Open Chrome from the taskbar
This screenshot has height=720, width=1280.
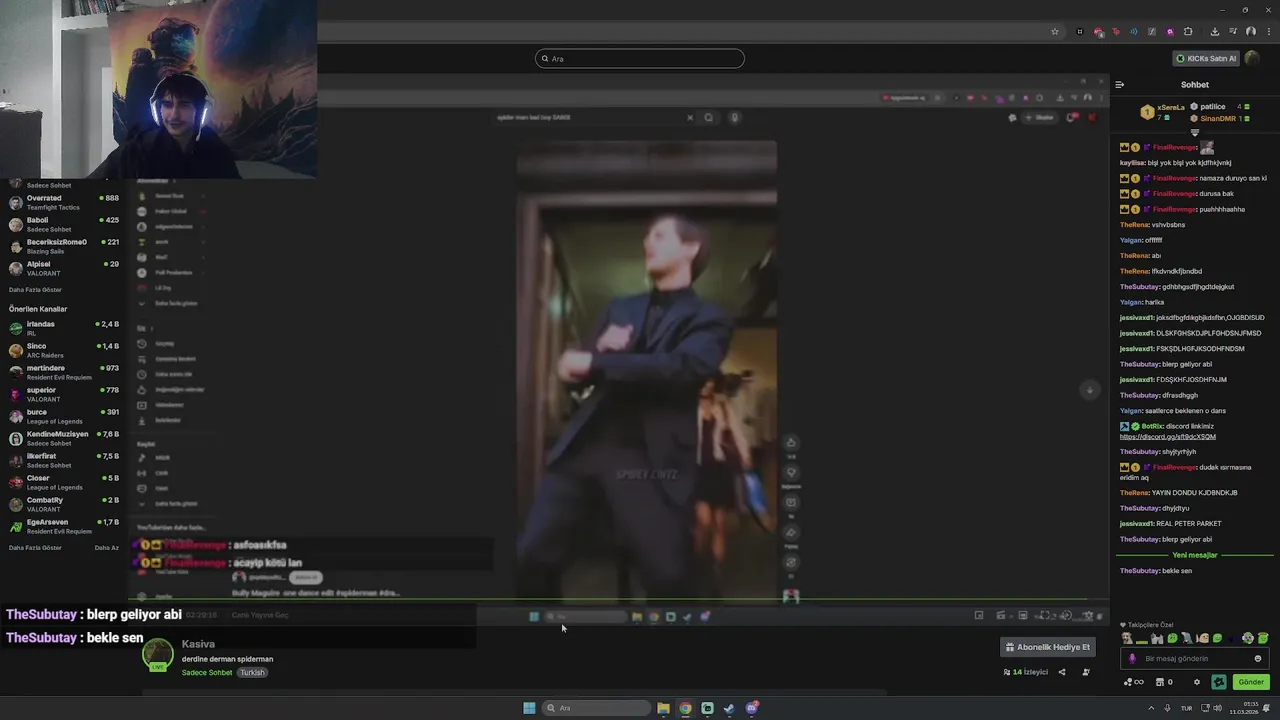pos(685,708)
